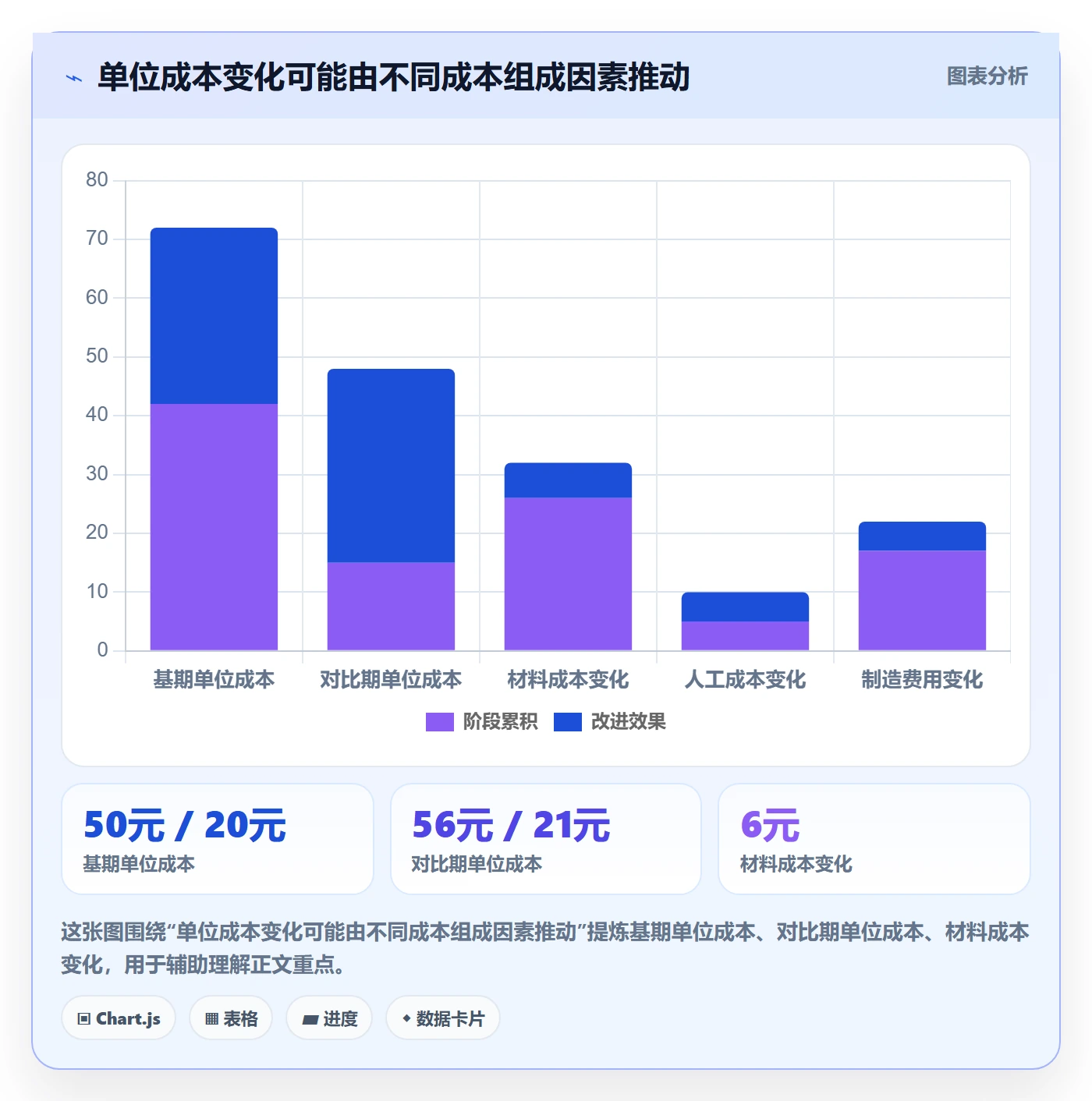Screen dimensions: 1092x1101
Task: Click the purple segment of the 制造费用变化 bar
Action: 922,600
